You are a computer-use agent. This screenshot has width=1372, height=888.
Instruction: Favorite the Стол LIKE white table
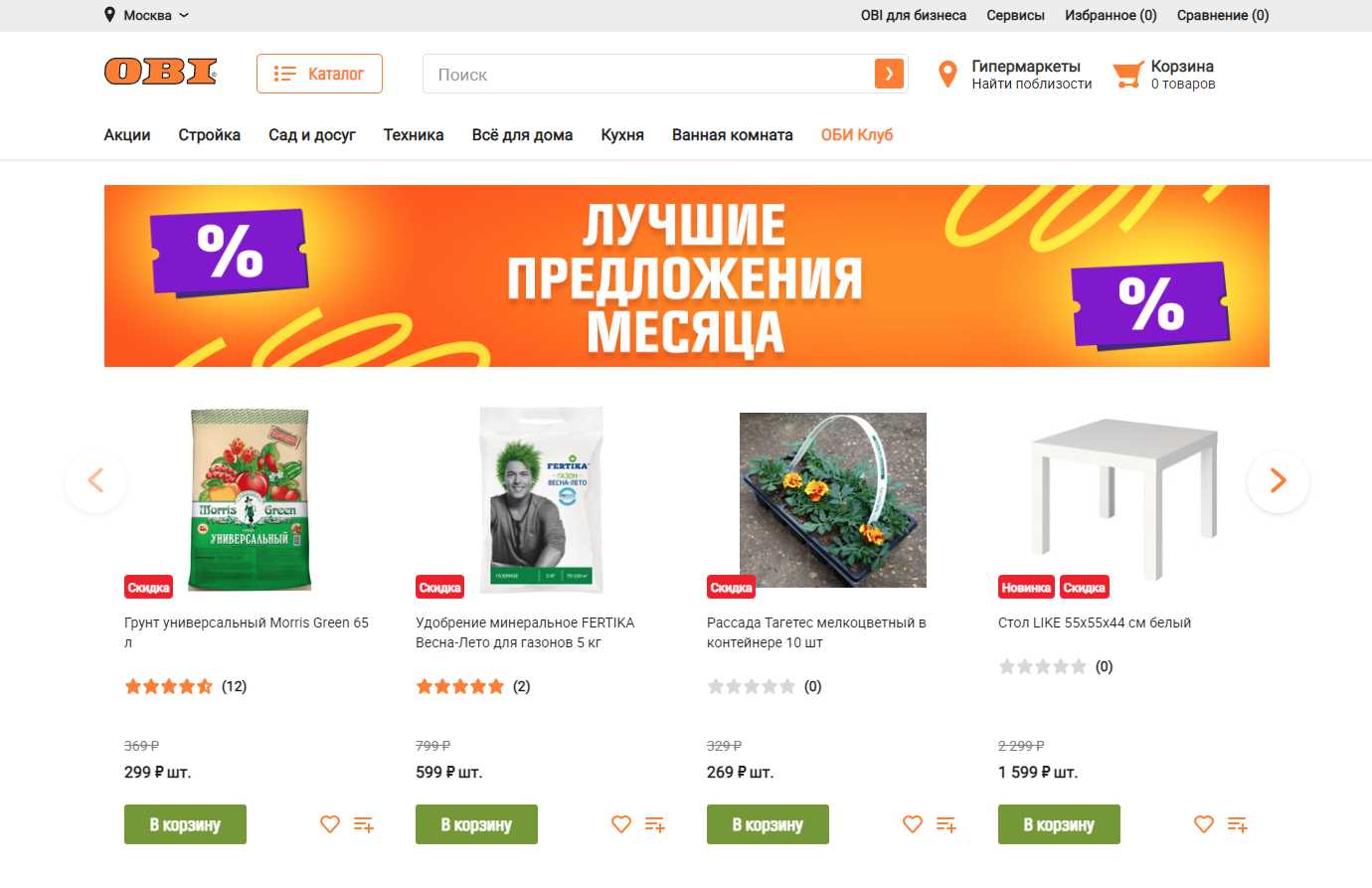click(x=1204, y=824)
